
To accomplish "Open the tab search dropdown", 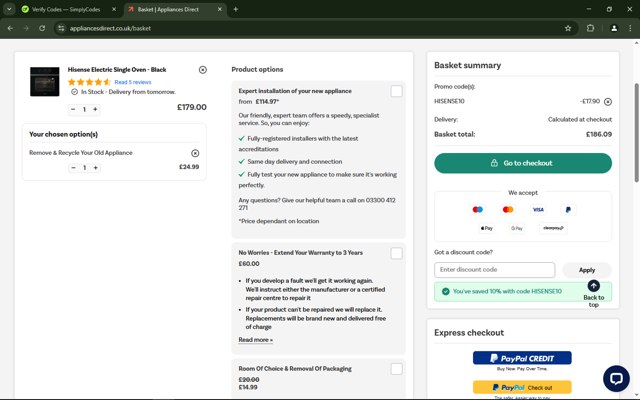I will 9,9.
